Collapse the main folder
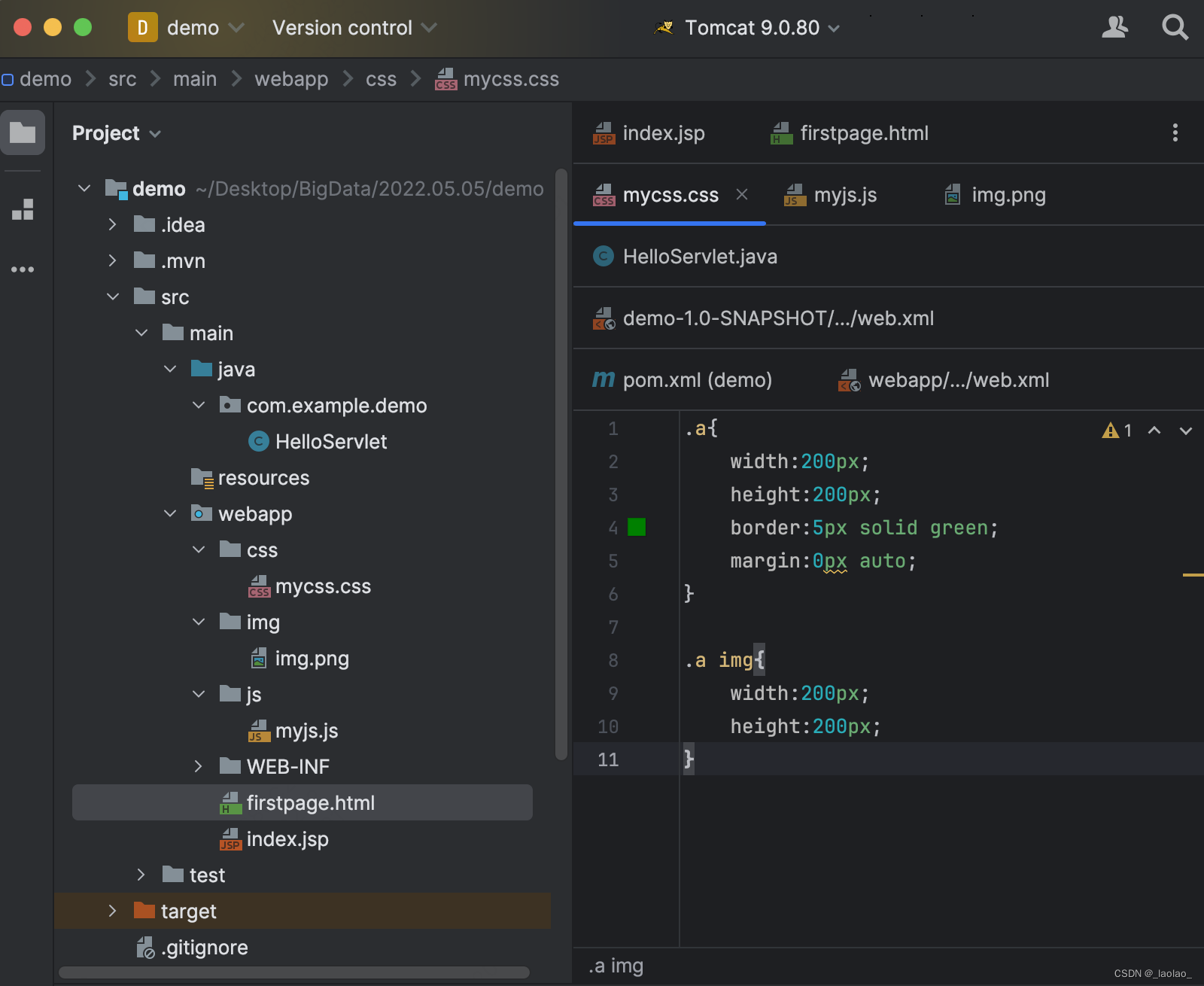The width and height of the screenshot is (1204, 986). coord(141,333)
